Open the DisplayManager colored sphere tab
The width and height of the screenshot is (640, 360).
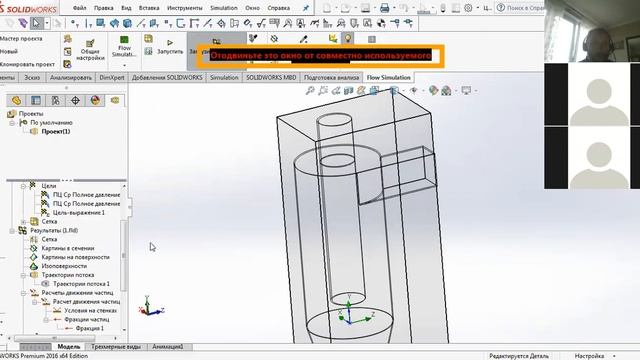pyautogui.click(x=95, y=100)
